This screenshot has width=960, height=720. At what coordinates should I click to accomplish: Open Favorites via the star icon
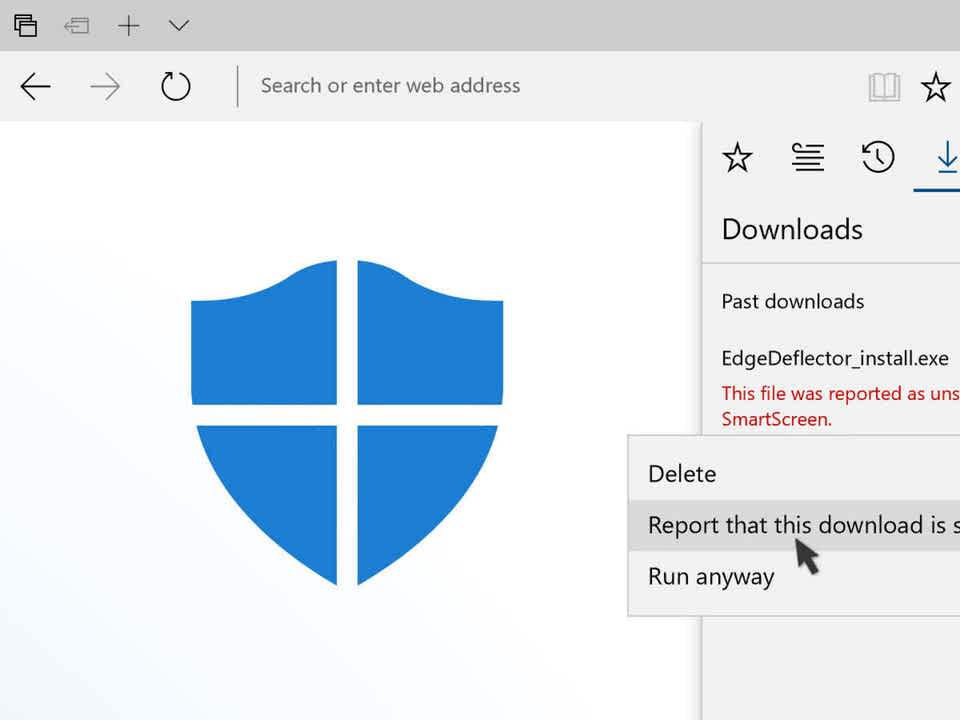738,158
